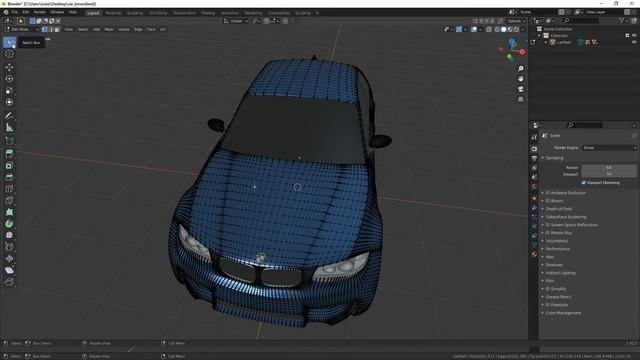Select the Transform tool
The image size is (640, 360).
pos(9,102)
